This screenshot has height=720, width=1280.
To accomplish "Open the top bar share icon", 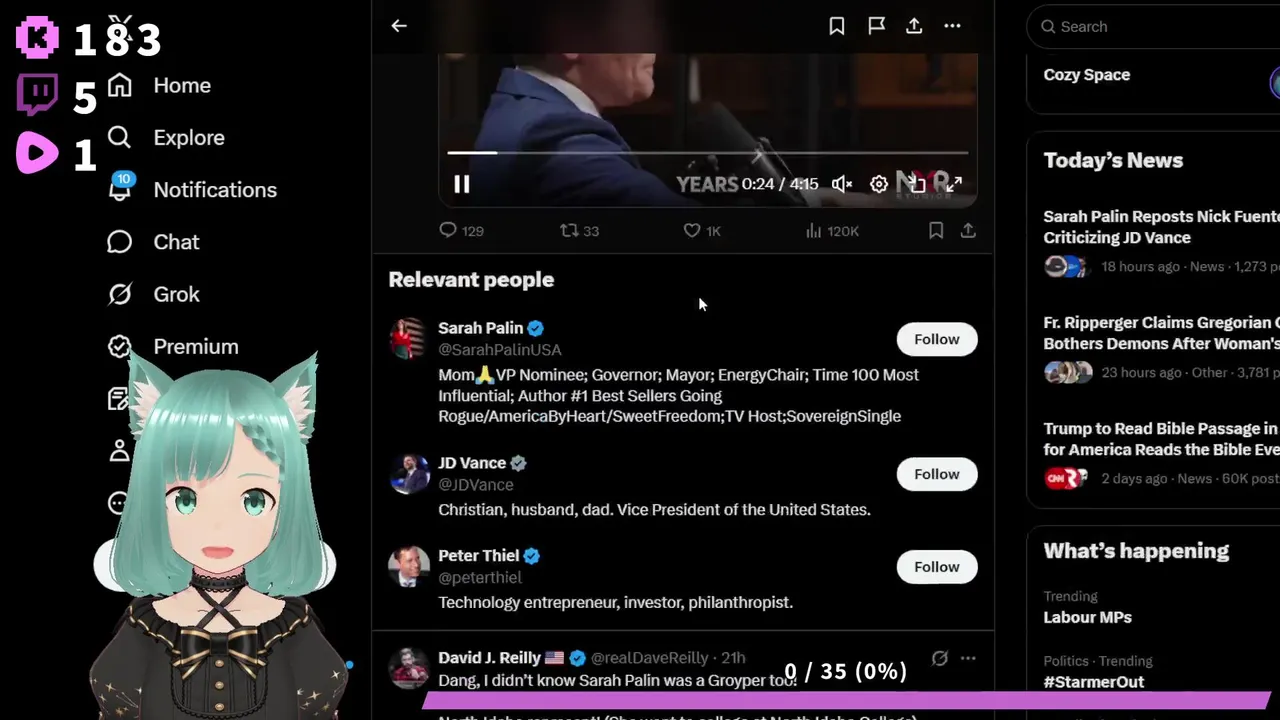I will click(914, 26).
